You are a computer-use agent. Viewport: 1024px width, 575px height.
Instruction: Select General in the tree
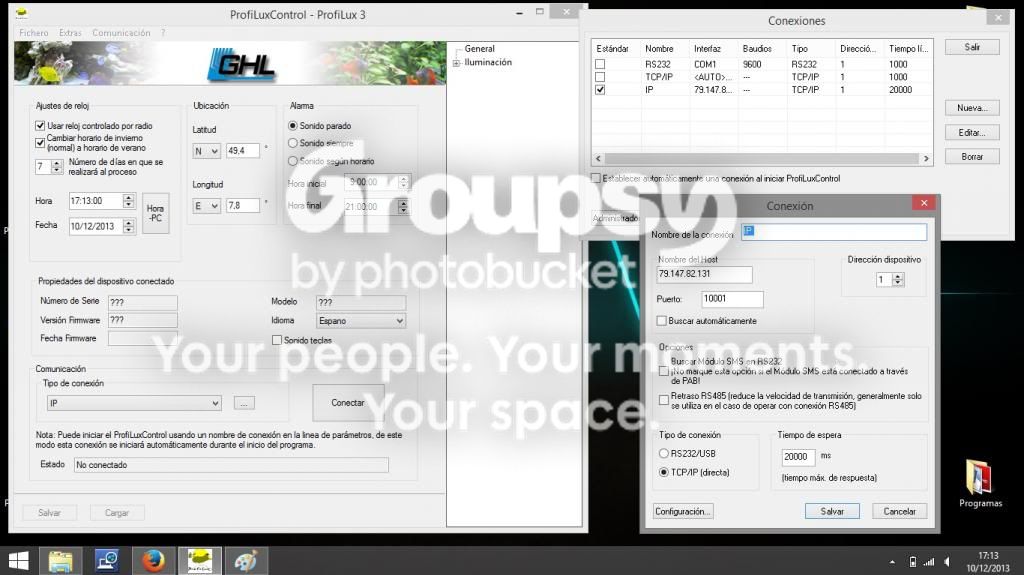479,49
